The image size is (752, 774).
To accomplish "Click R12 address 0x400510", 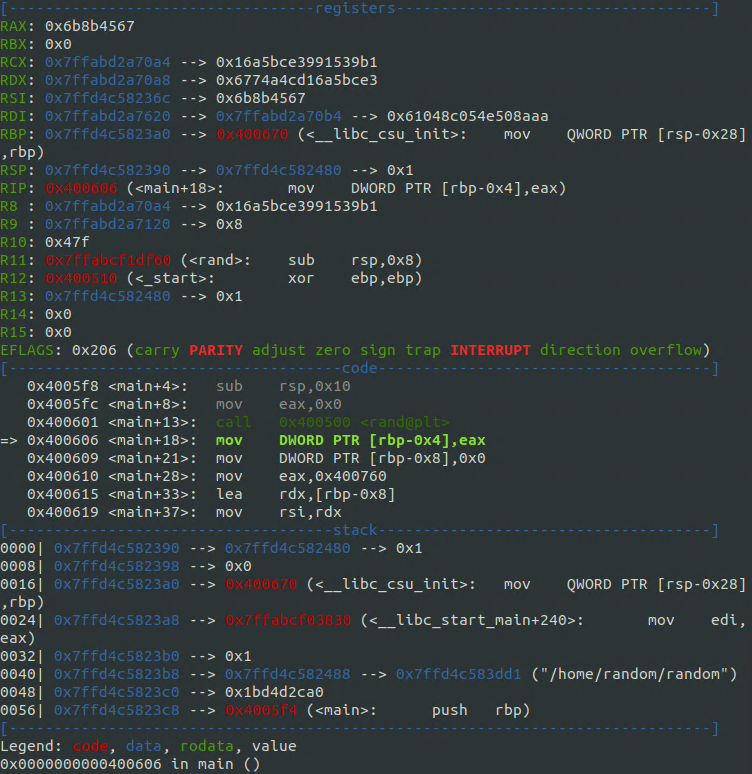I will point(81,278).
